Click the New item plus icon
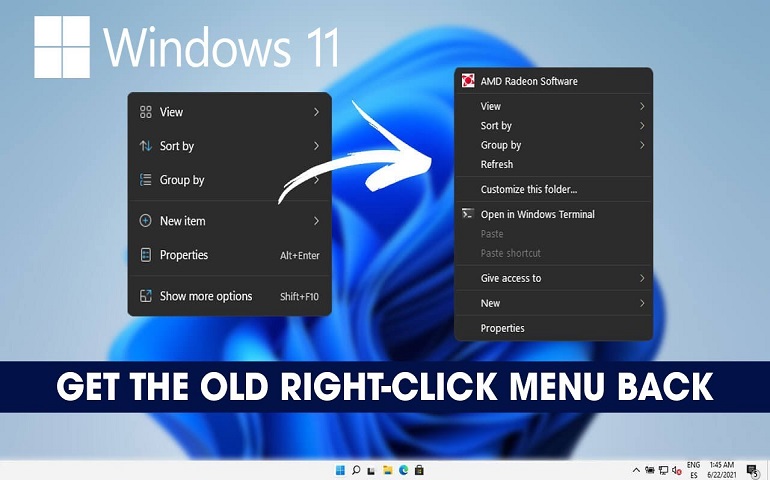Image resolution: width=770 pixels, height=480 pixels. pyautogui.click(x=145, y=221)
